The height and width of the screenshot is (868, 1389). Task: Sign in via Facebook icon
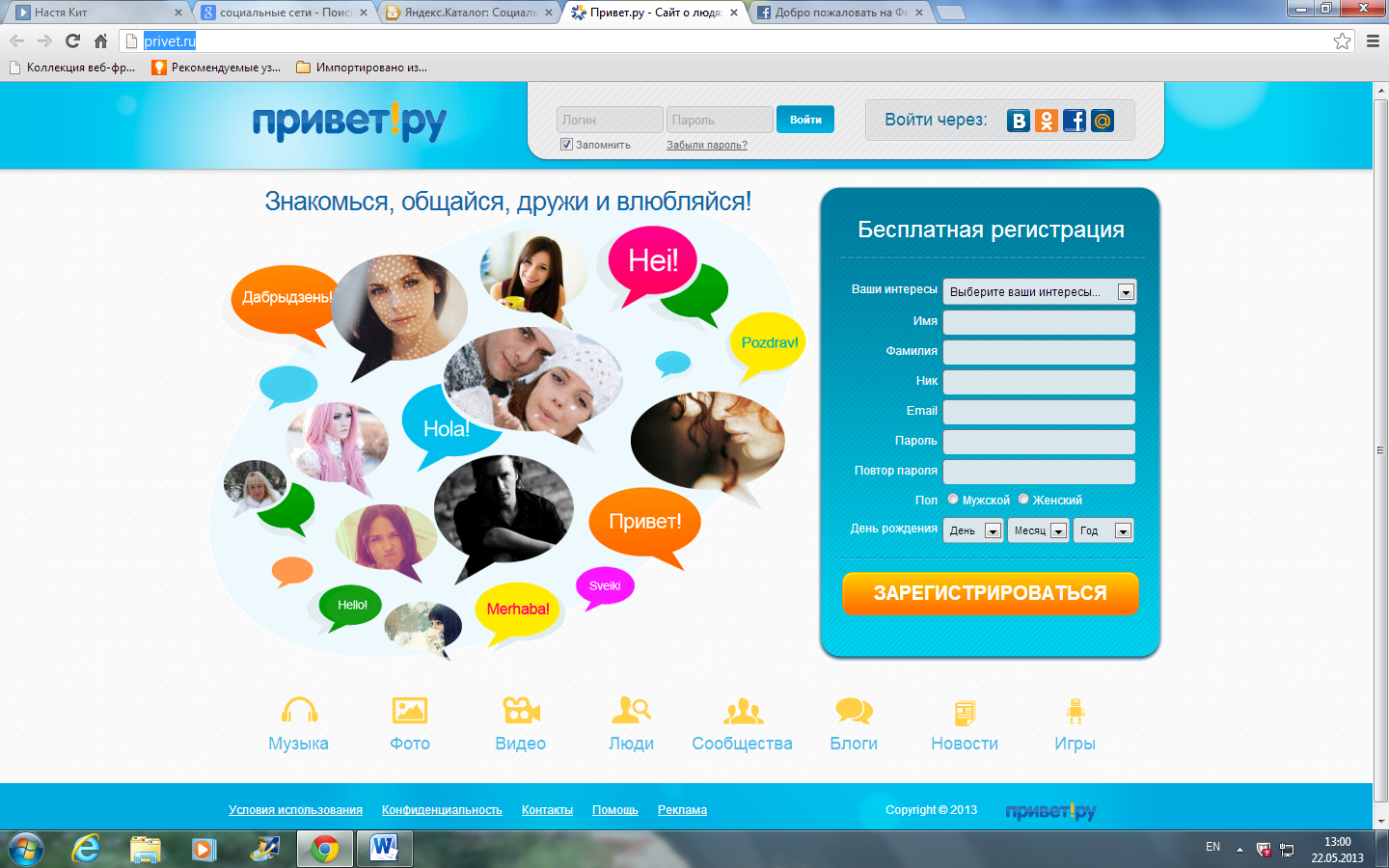(1075, 121)
